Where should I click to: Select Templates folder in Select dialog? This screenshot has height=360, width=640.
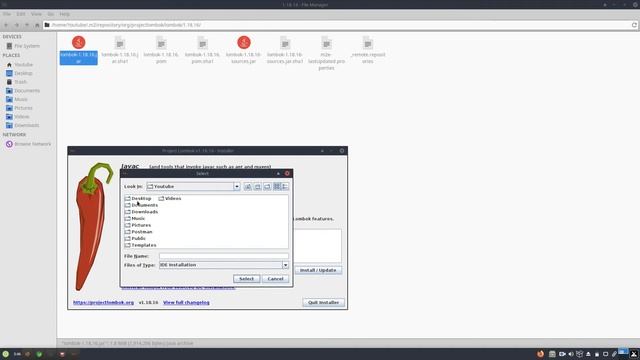pos(140,245)
